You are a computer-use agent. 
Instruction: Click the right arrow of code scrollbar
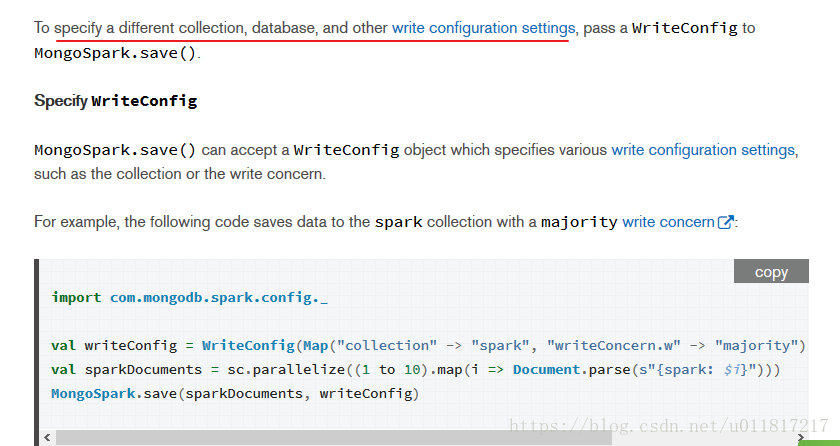[x=801, y=437]
